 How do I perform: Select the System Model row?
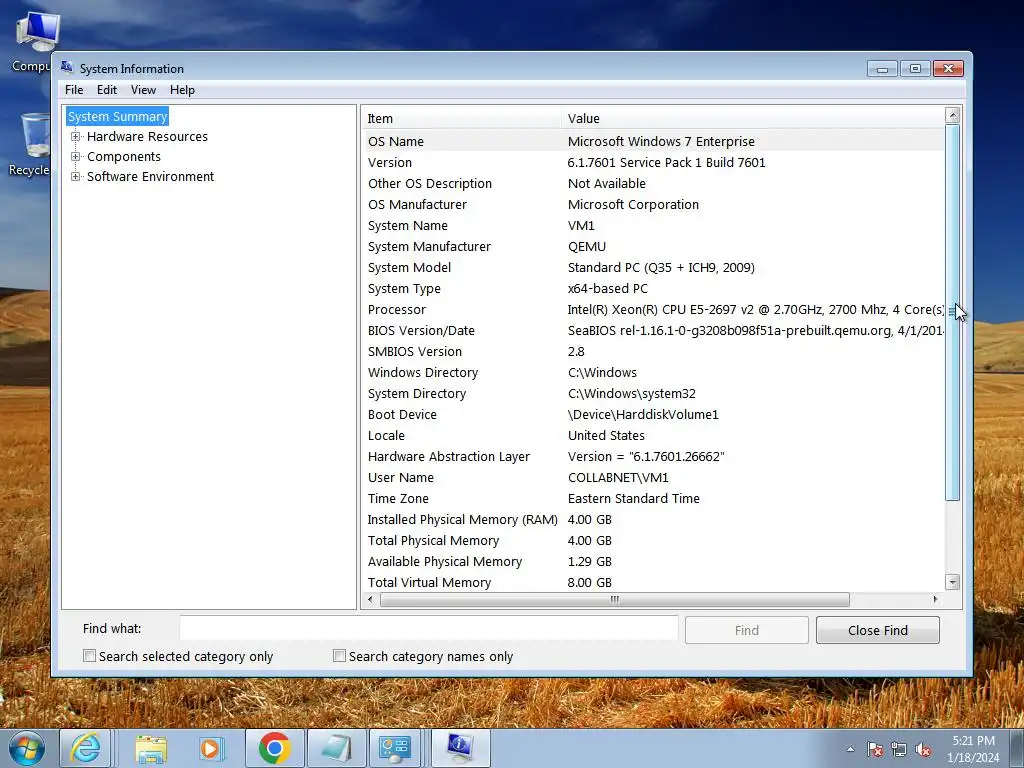(653, 267)
